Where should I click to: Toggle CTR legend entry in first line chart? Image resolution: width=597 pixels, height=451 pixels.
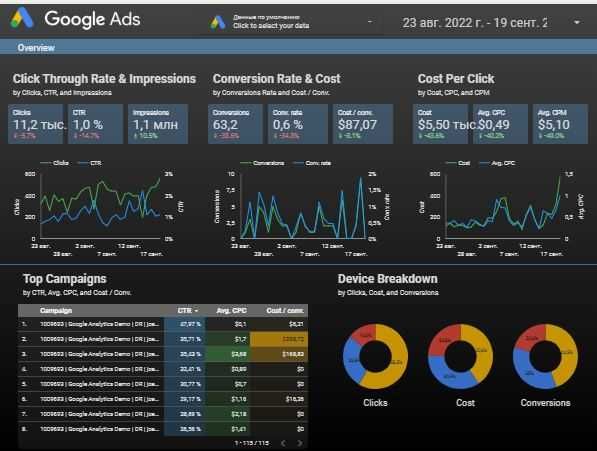[x=90, y=163]
